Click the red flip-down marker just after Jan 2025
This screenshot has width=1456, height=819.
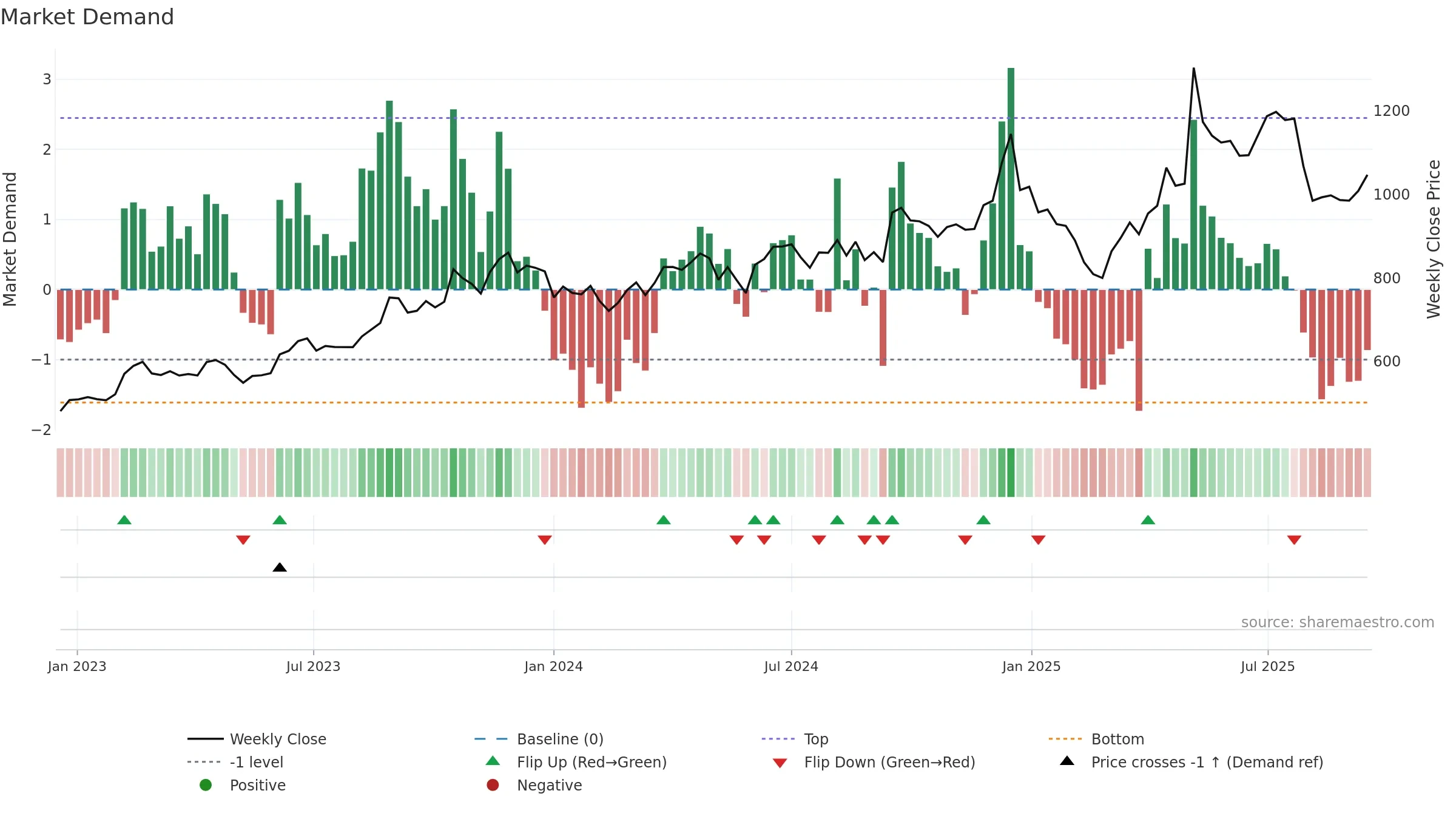[1038, 540]
